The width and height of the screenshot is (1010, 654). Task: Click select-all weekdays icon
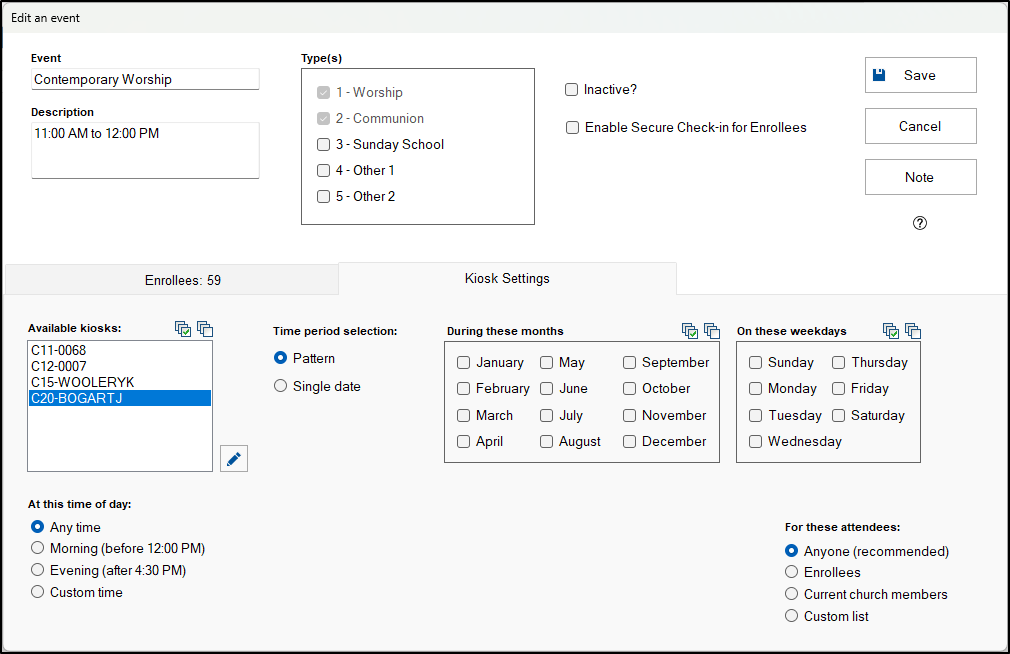[890, 331]
